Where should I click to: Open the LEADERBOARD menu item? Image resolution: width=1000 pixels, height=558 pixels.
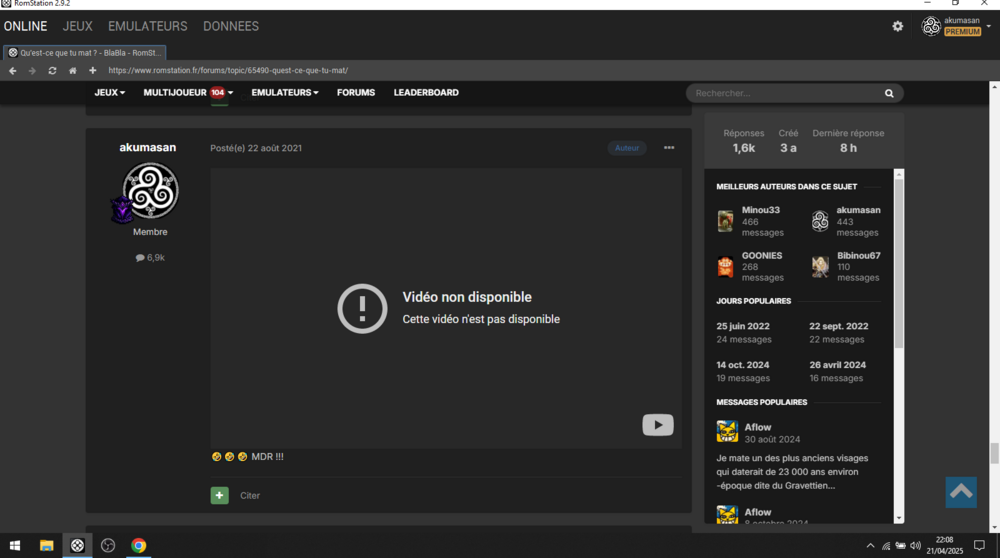point(426,93)
